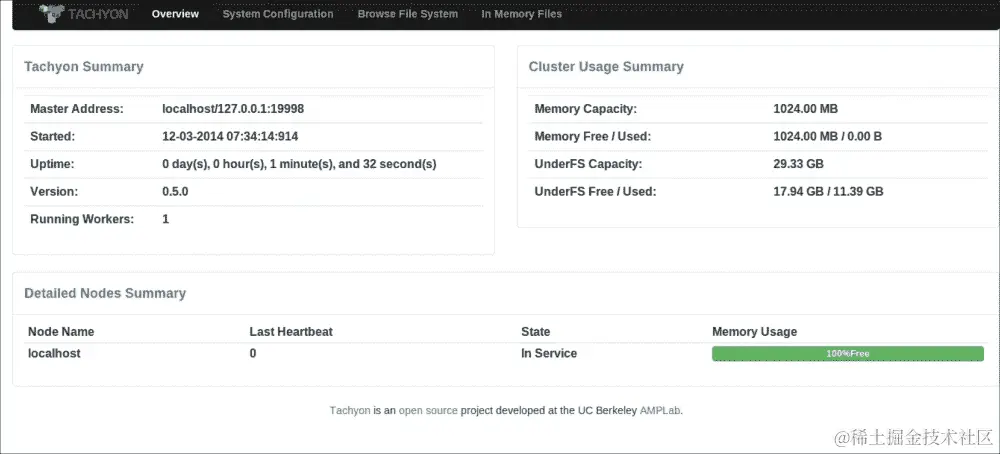
Task: Follow the Tachyon footer link
Action: pos(349,411)
